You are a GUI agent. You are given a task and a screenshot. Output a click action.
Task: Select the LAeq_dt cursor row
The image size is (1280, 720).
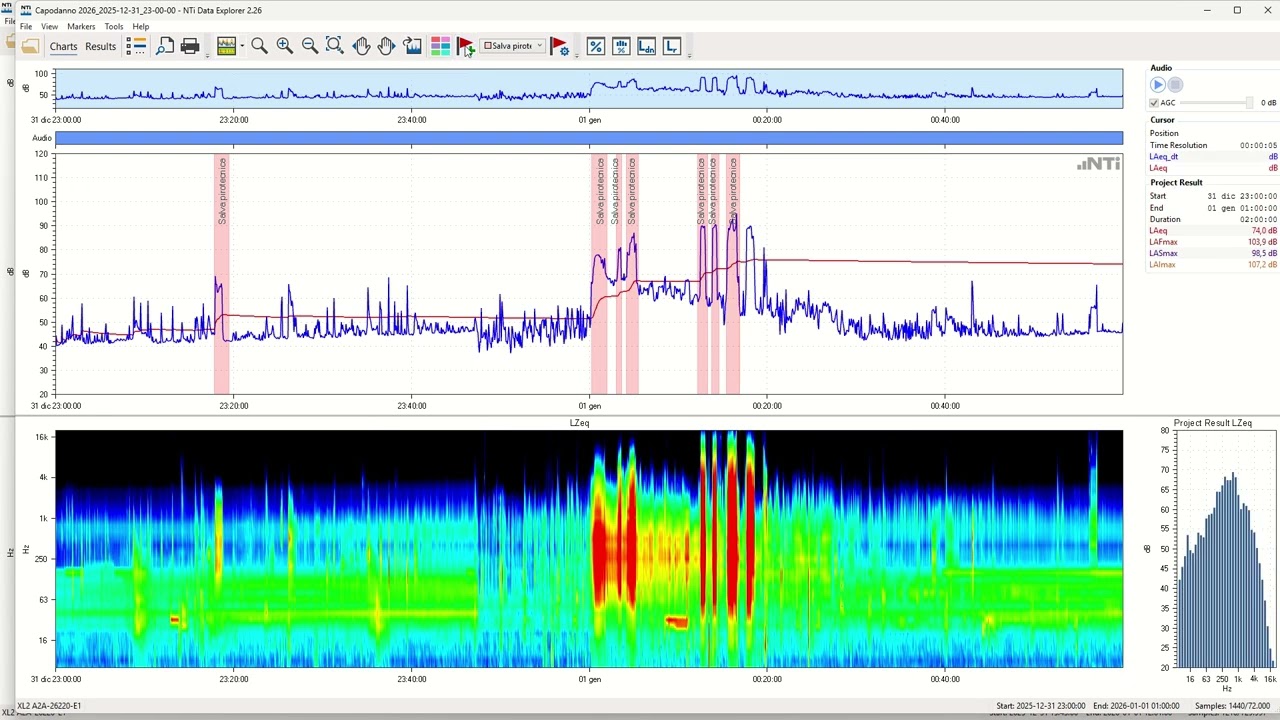tap(1213, 157)
